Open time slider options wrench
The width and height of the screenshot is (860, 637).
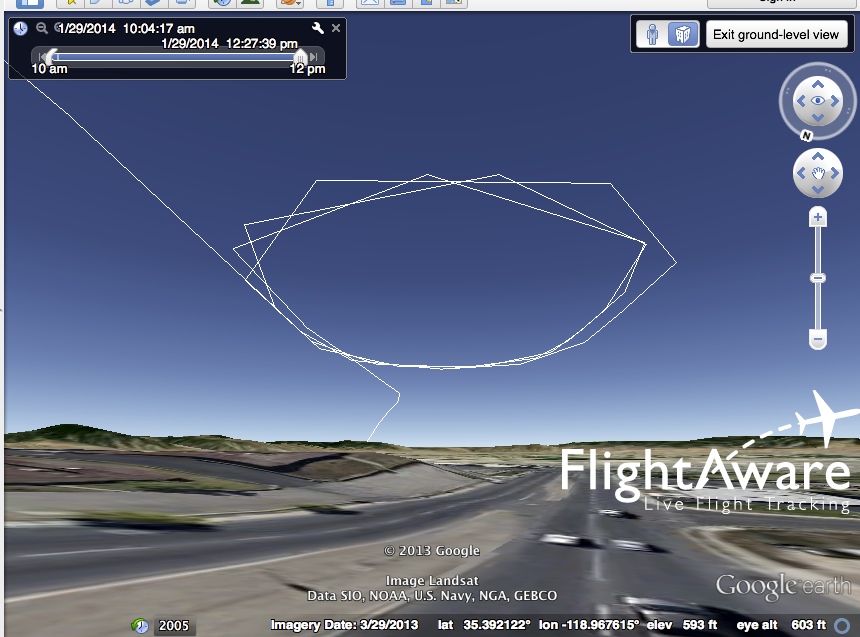point(318,27)
